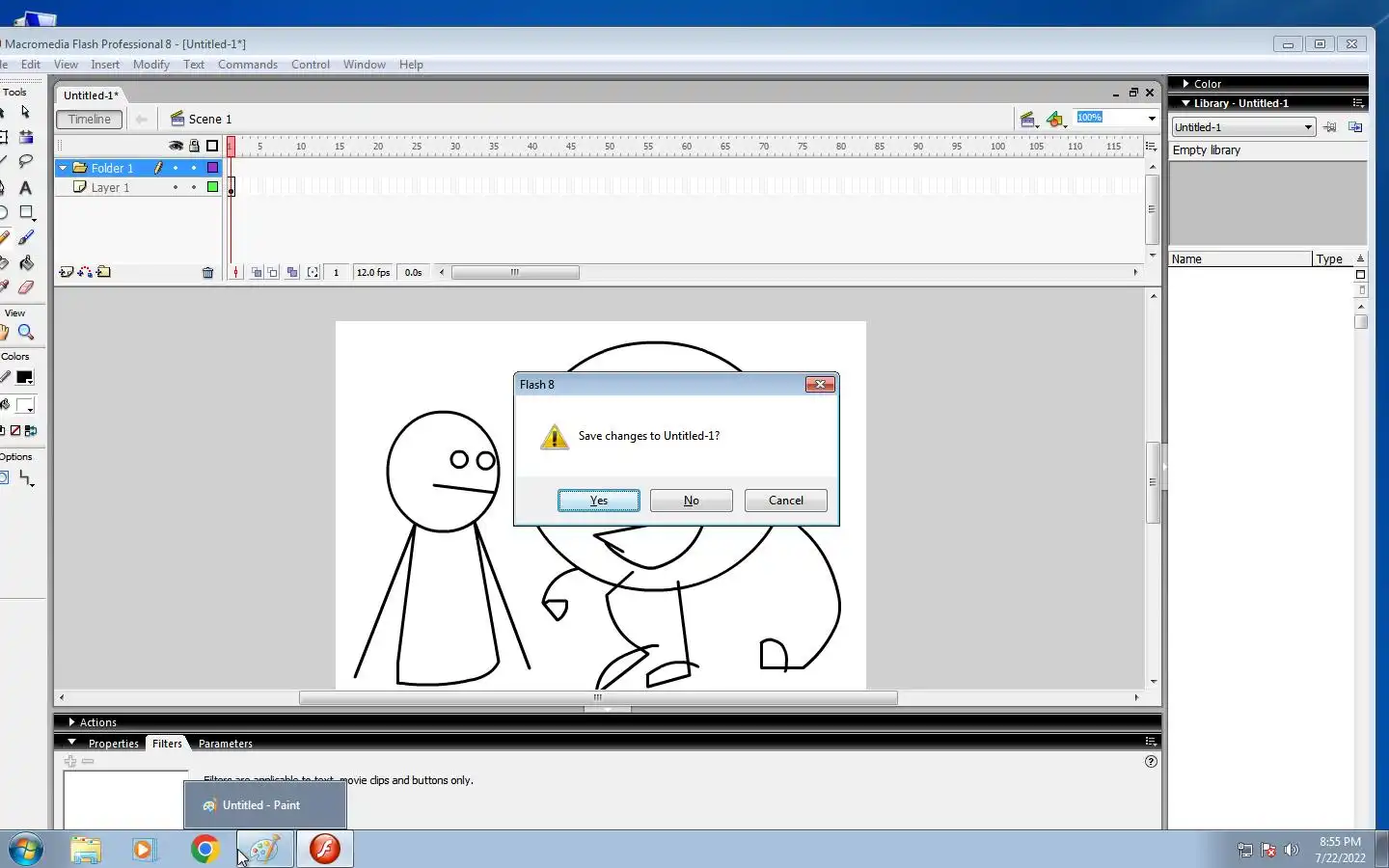Toggle Folder 1 purple outline square

click(213, 168)
